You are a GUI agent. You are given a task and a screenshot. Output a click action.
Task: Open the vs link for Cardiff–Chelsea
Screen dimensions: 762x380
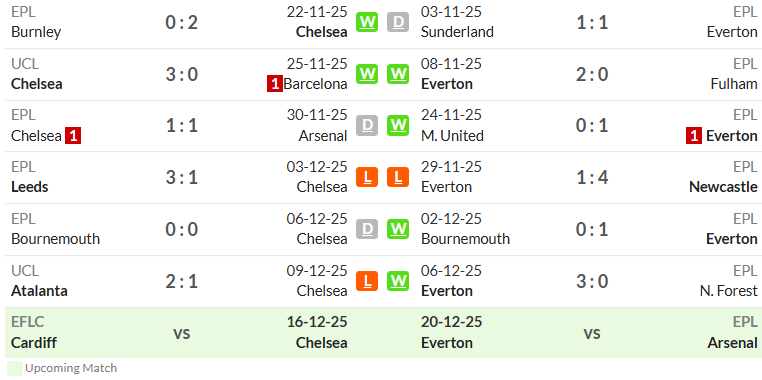coord(181,333)
